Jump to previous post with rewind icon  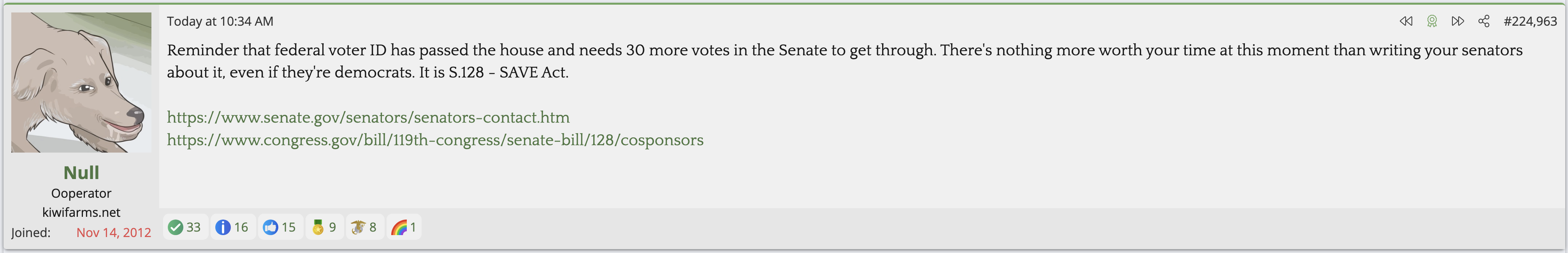(1406, 21)
